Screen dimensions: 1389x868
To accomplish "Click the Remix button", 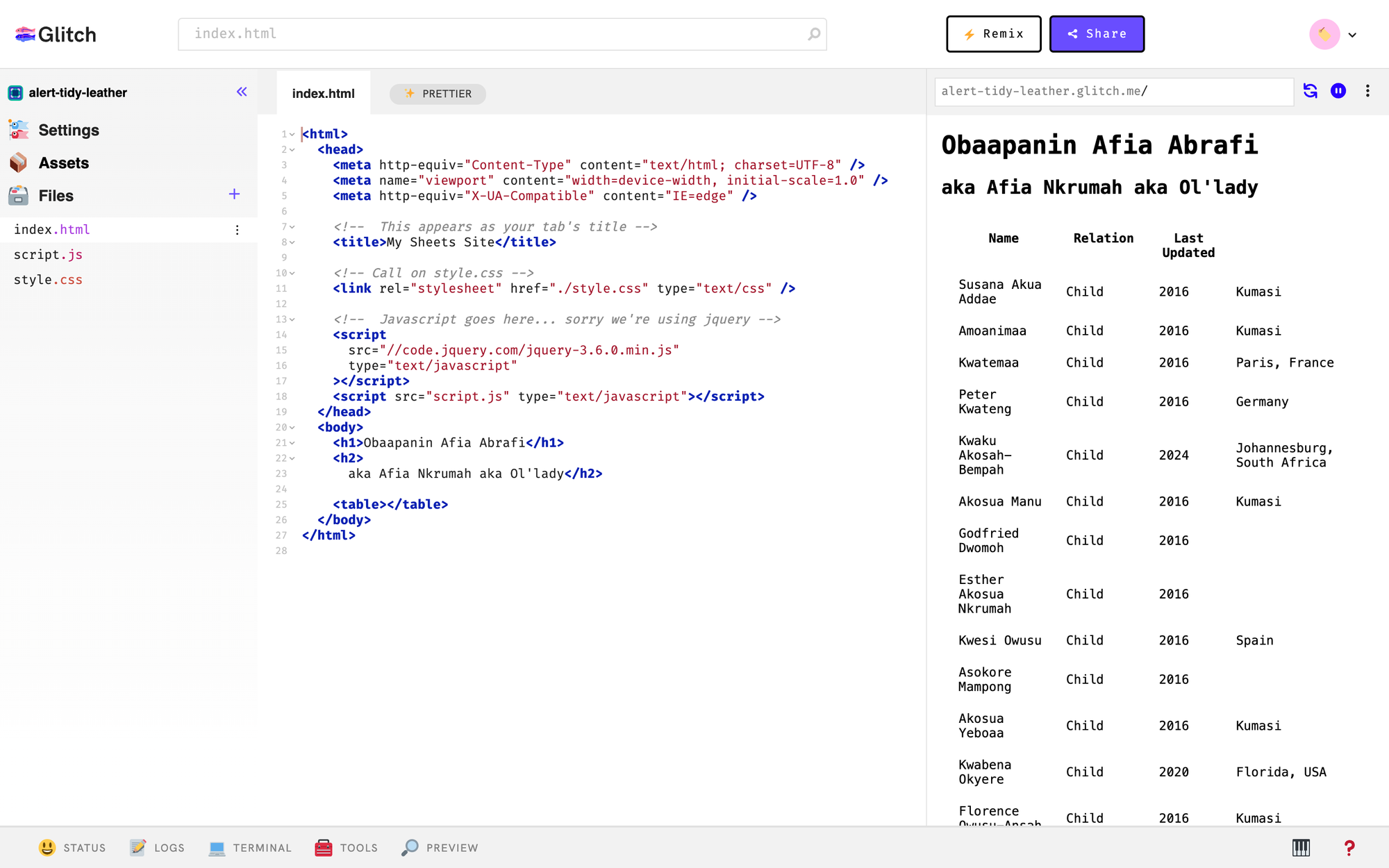I will click(994, 34).
